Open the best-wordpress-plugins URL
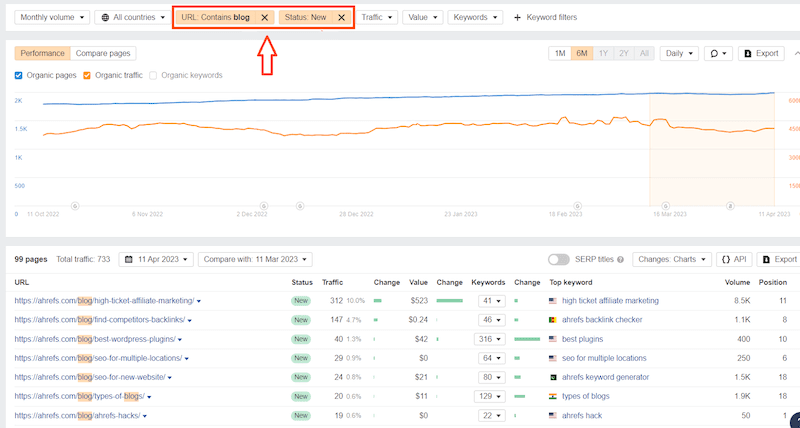 (95, 339)
